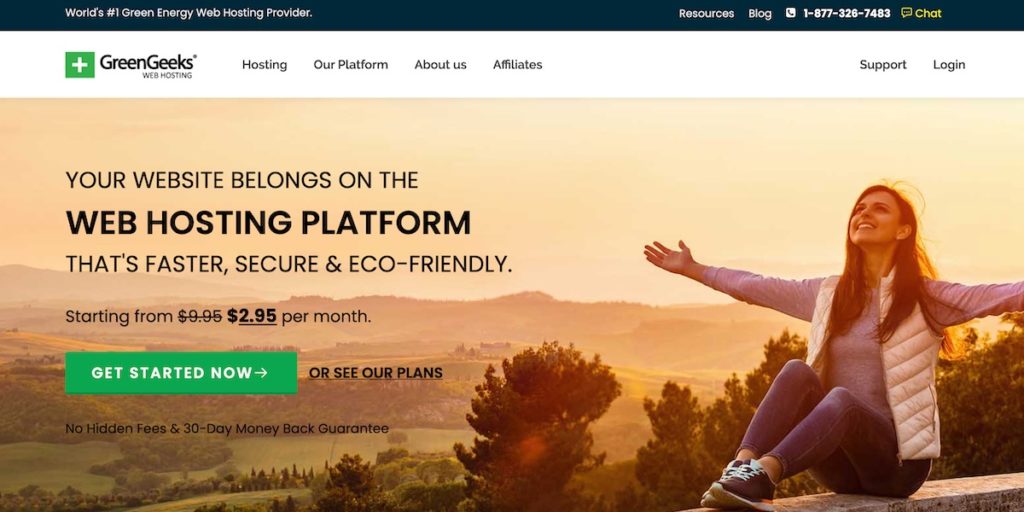Click the Get Started Now button

click(181, 373)
